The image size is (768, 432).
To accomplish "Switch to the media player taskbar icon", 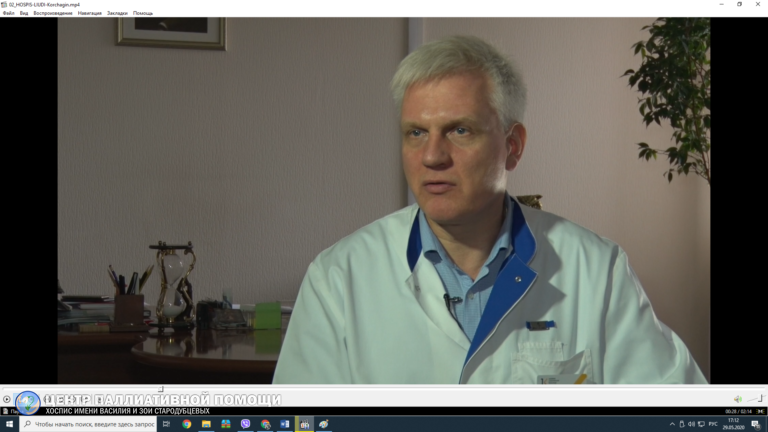I will 304,424.
